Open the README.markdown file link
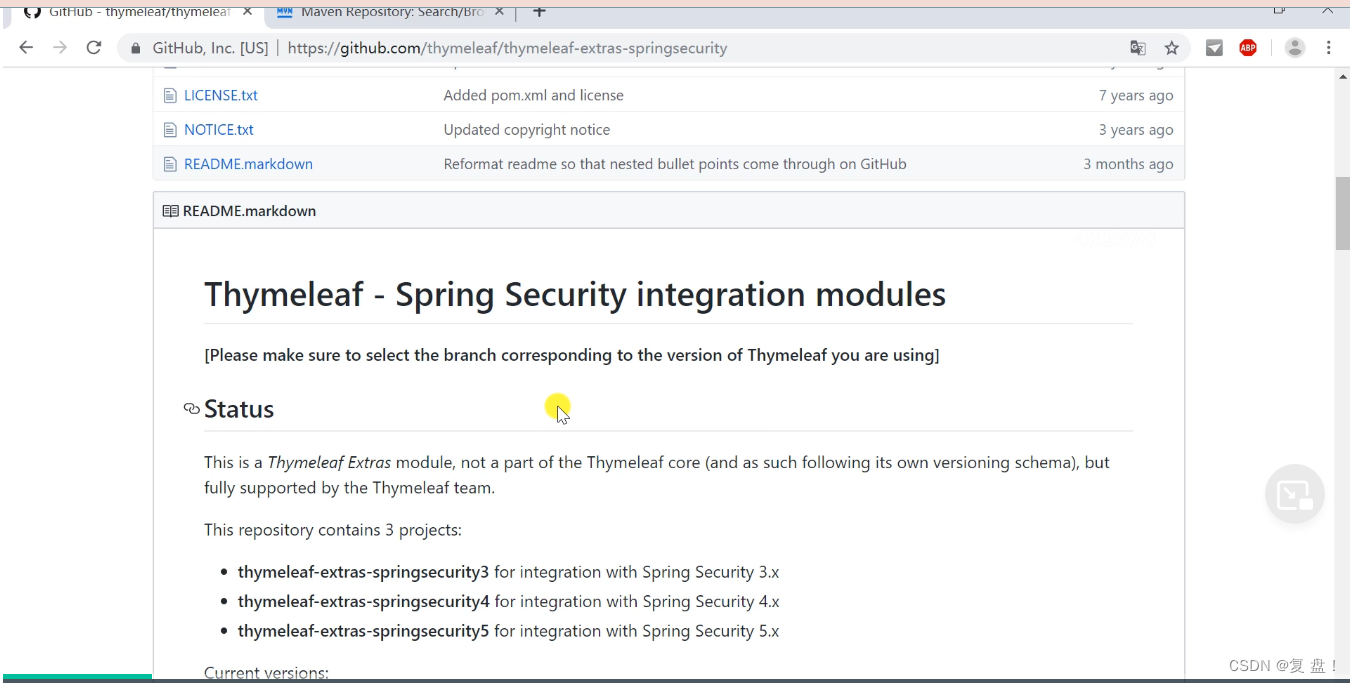1350x683 pixels. click(248, 164)
